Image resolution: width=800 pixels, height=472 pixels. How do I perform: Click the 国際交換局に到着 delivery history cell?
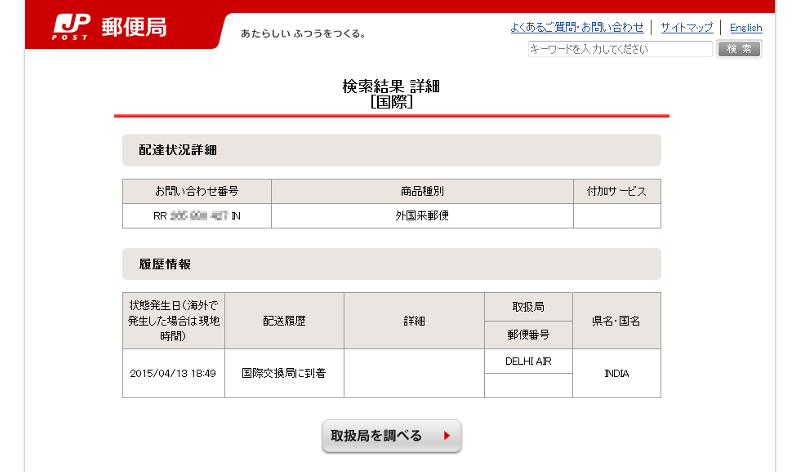(284, 373)
